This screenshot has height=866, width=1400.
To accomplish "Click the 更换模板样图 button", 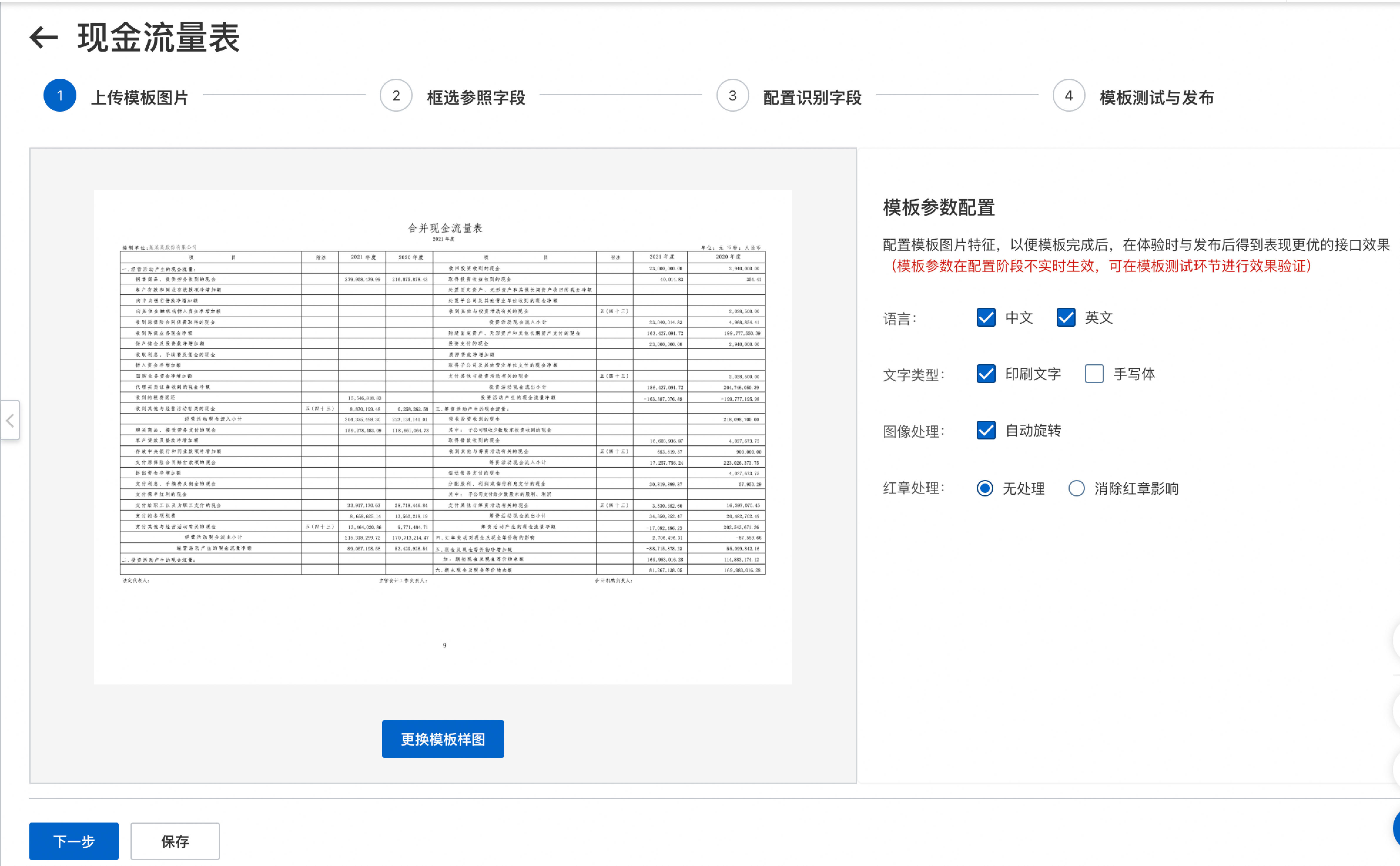I will pos(443,739).
